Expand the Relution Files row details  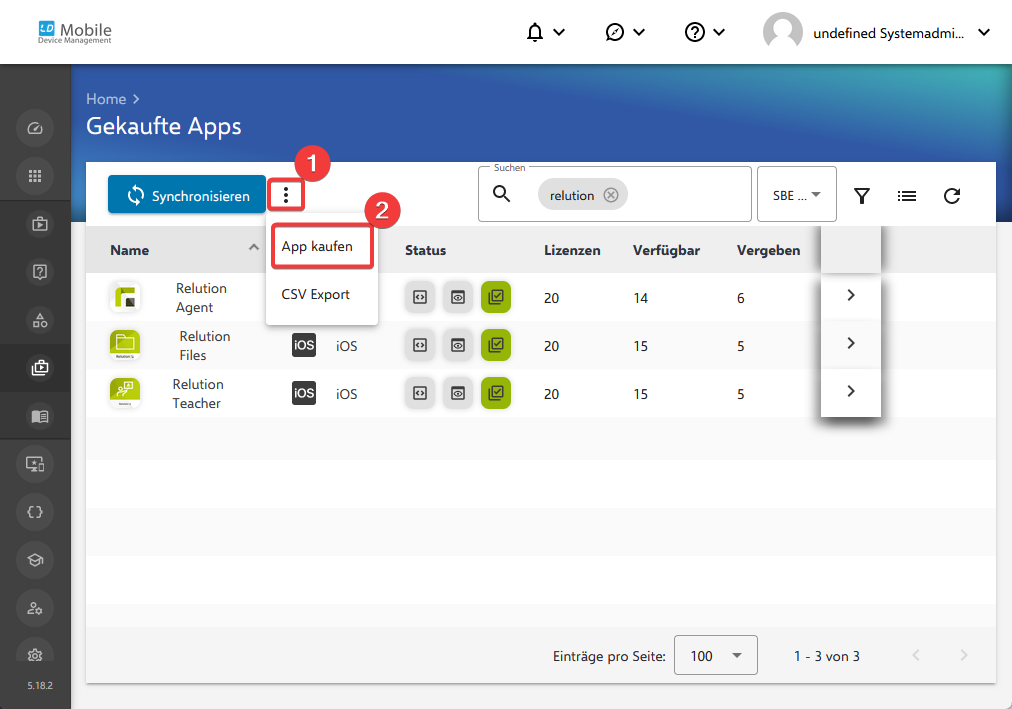pos(851,343)
